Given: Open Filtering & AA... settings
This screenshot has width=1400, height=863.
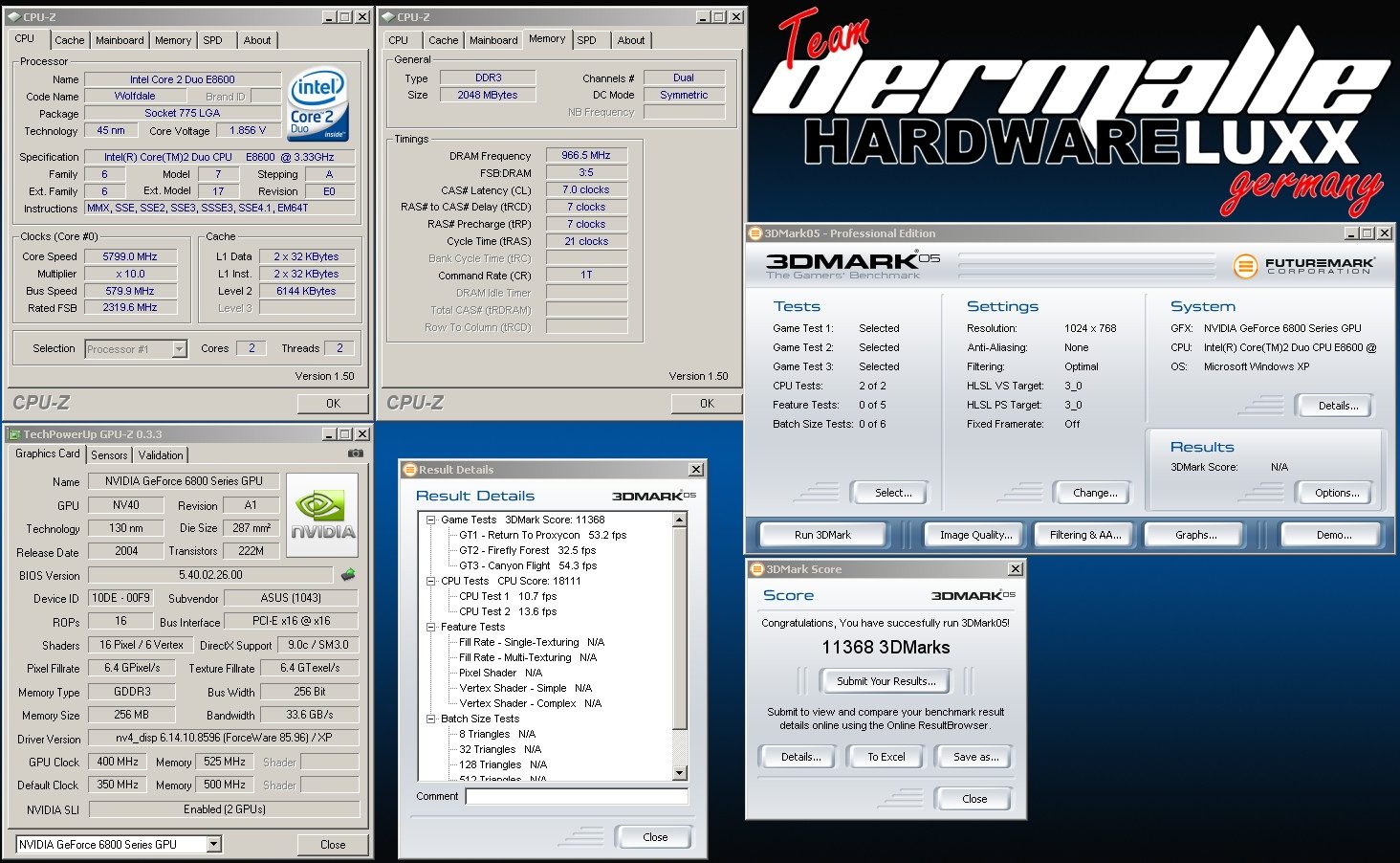Looking at the screenshot, I should (x=1085, y=535).
